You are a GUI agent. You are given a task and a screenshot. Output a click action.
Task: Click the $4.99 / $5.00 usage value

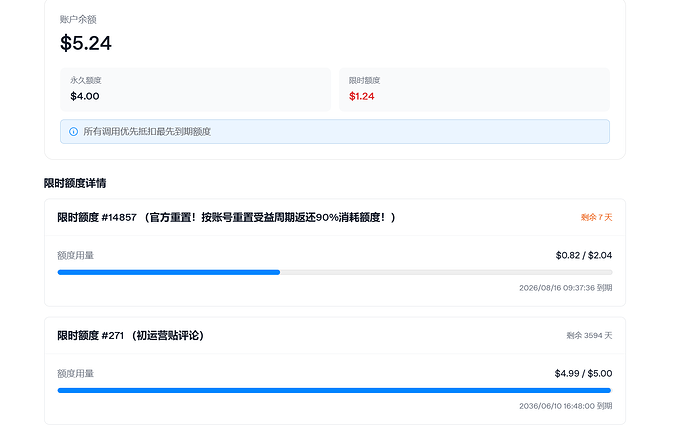(x=584, y=374)
